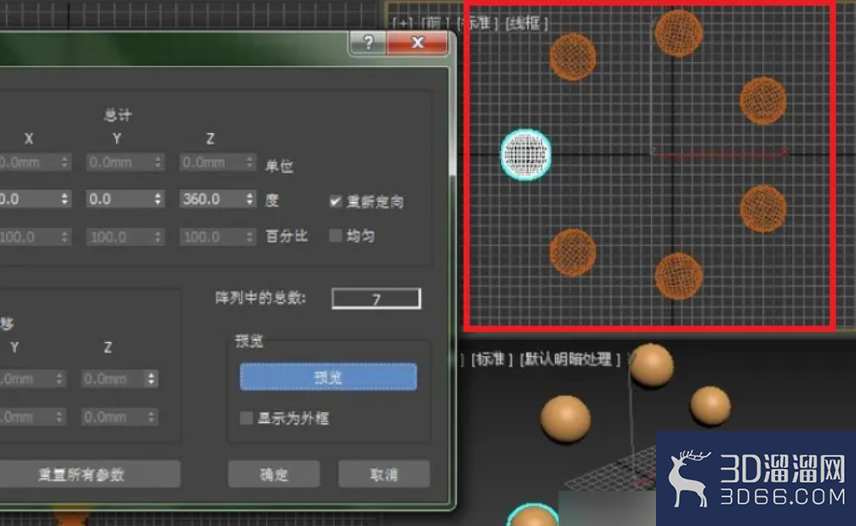Screen dimensions: 856x526
Task: Adjust the Z rotation 360.0 spinner arrows
Action: 250,199
